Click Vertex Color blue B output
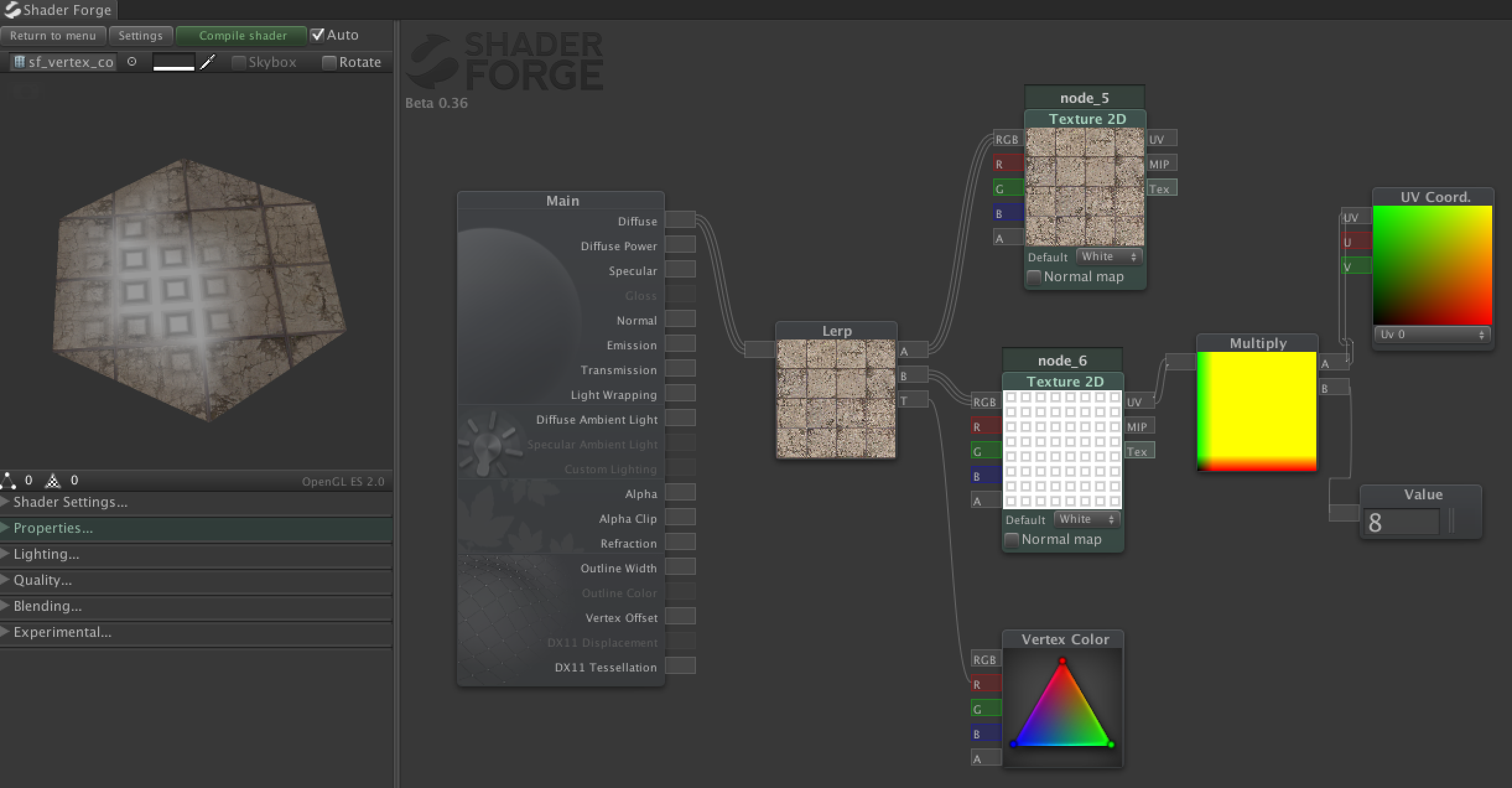Viewport: 1512px width, 788px height. [986, 733]
